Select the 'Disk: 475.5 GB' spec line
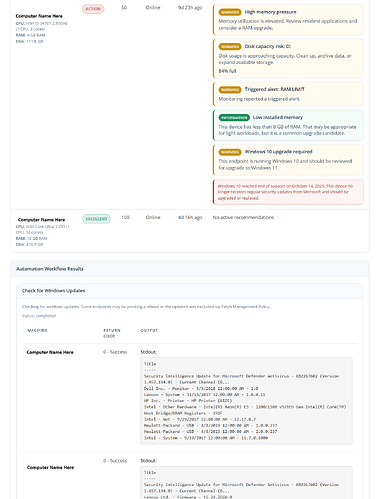The image size is (386, 499). pyautogui.click(x=29, y=244)
